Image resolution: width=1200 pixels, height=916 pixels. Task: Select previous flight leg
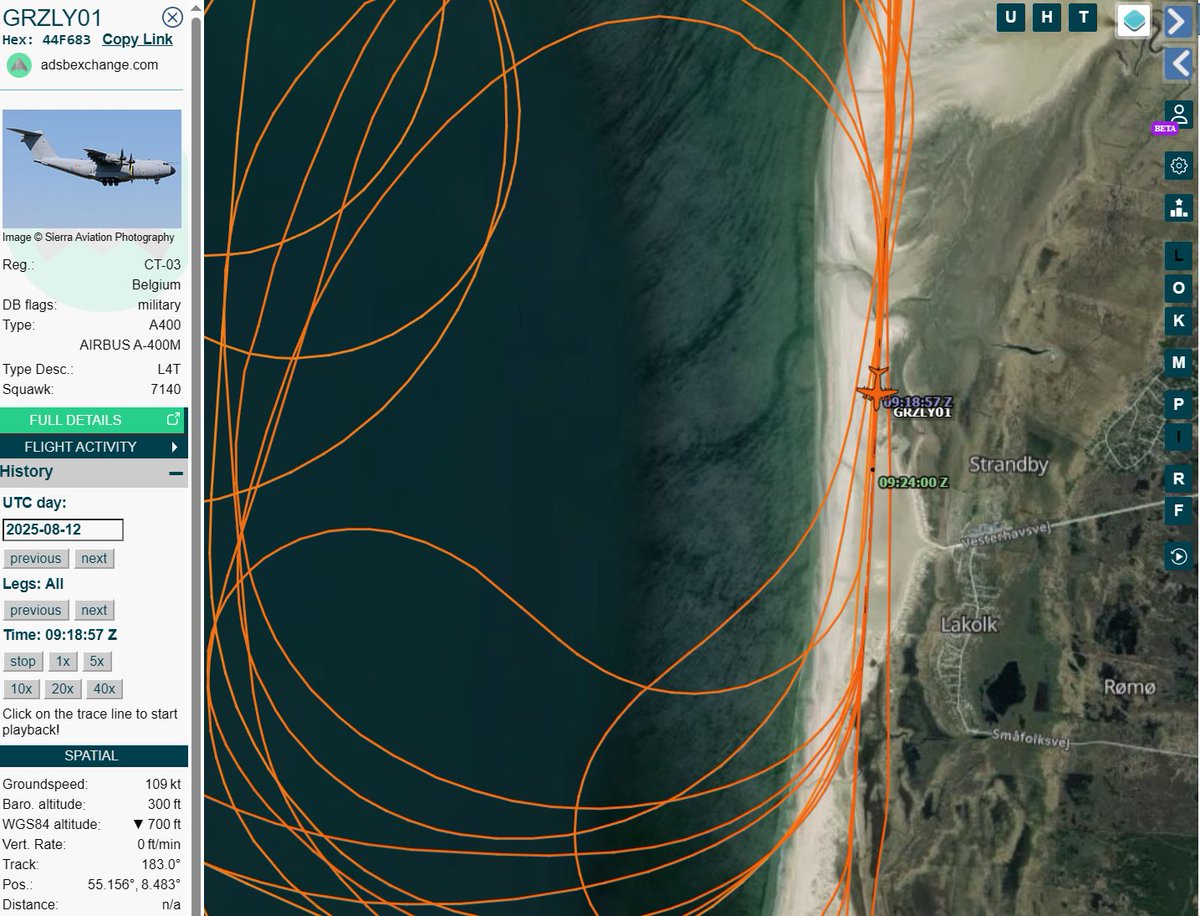(x=35, y=610)
